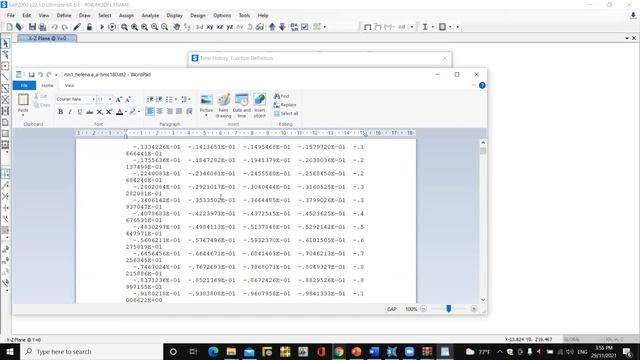640x360 pixels.
Task: Align text left in WordPad
Action: pyautogui.click(x=150, y=111)
